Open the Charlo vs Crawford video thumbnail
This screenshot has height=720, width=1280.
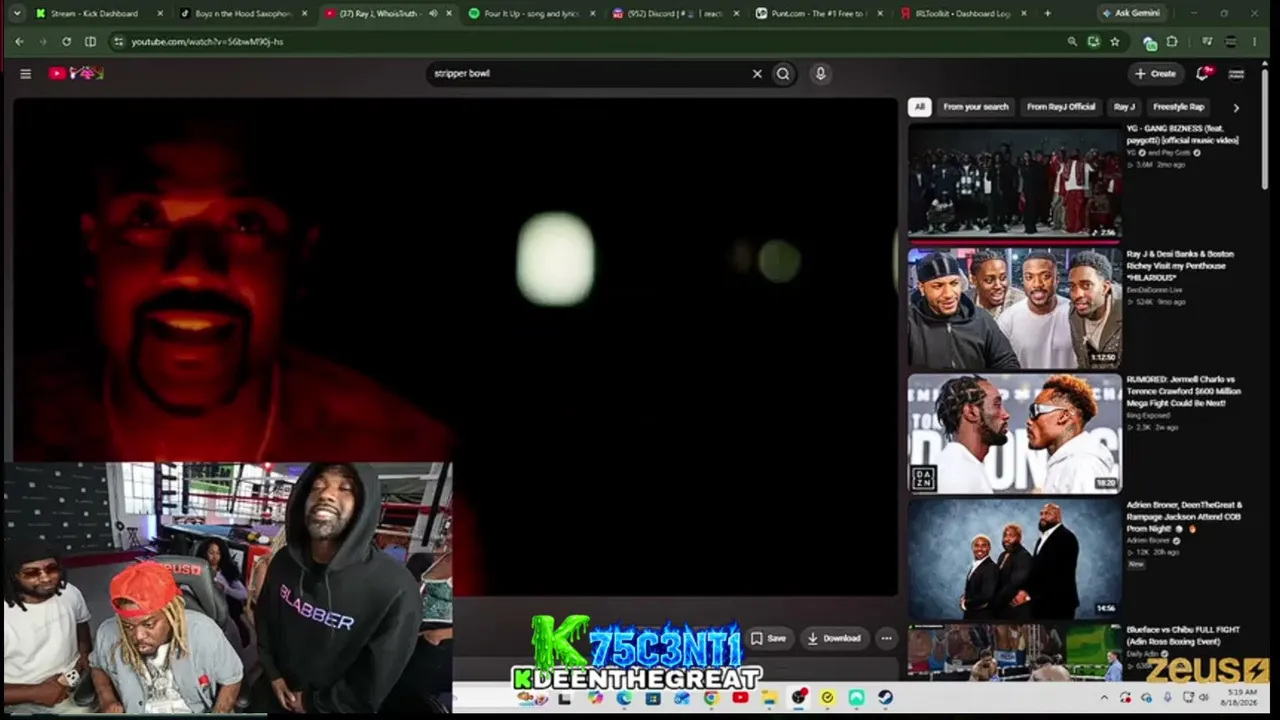tap(1014, 433)
